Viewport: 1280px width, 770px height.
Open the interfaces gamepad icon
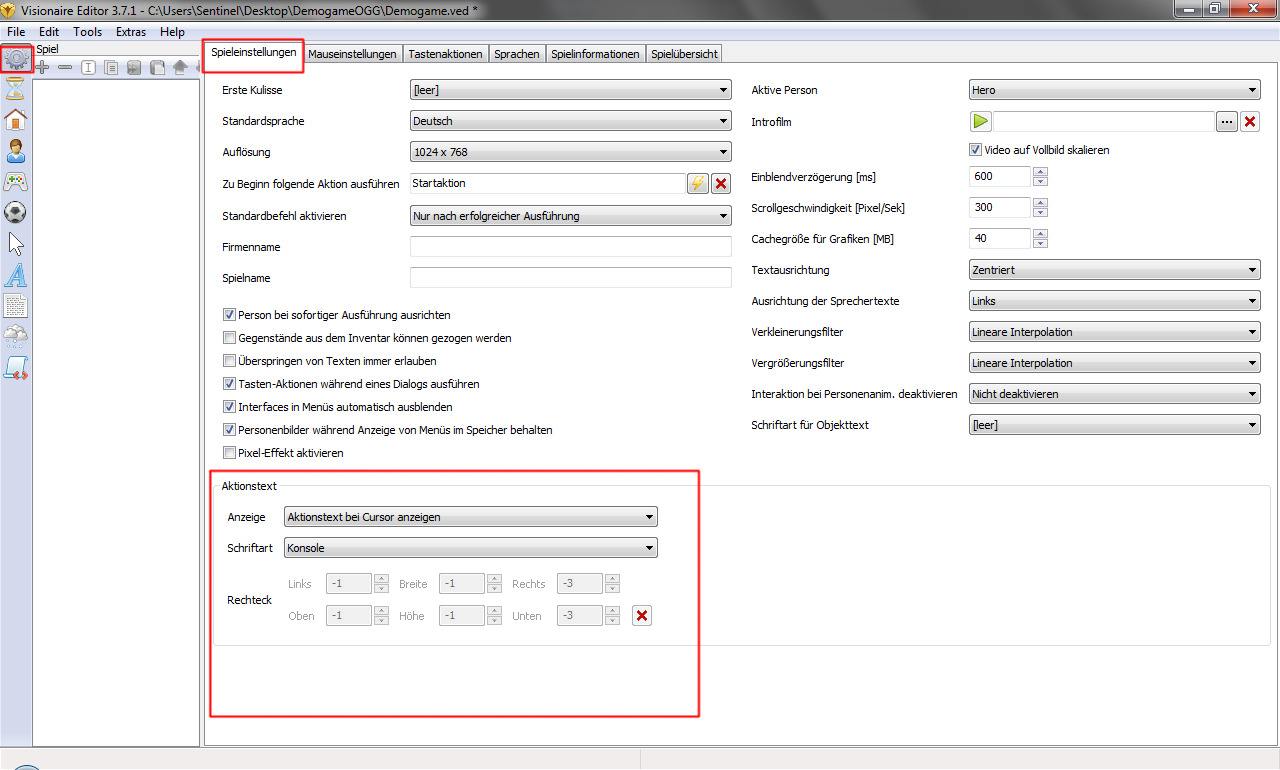(x=16, y=182)
